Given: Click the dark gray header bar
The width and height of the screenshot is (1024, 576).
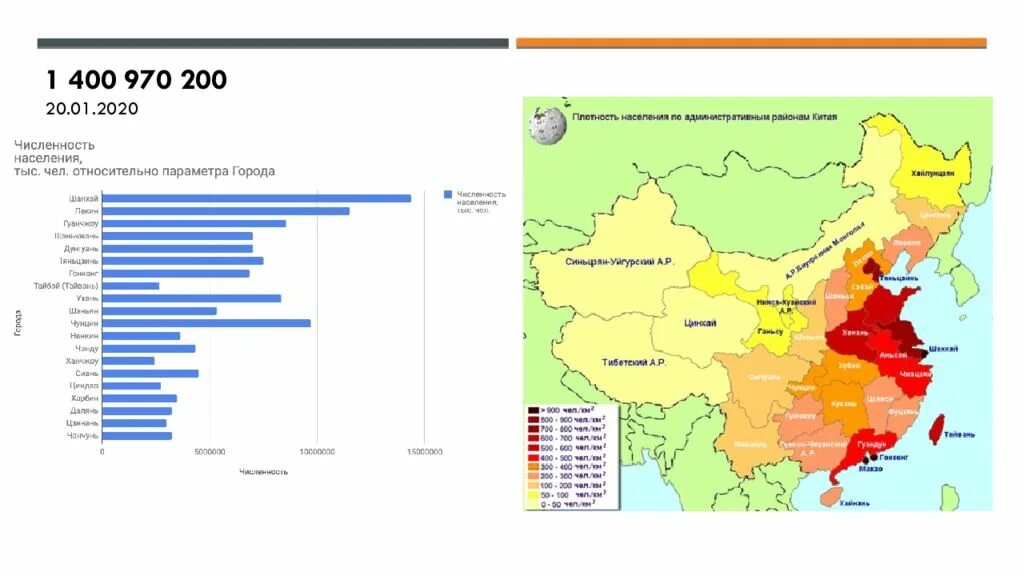Looking at the screenshot, I should click(x=273, y=43).
